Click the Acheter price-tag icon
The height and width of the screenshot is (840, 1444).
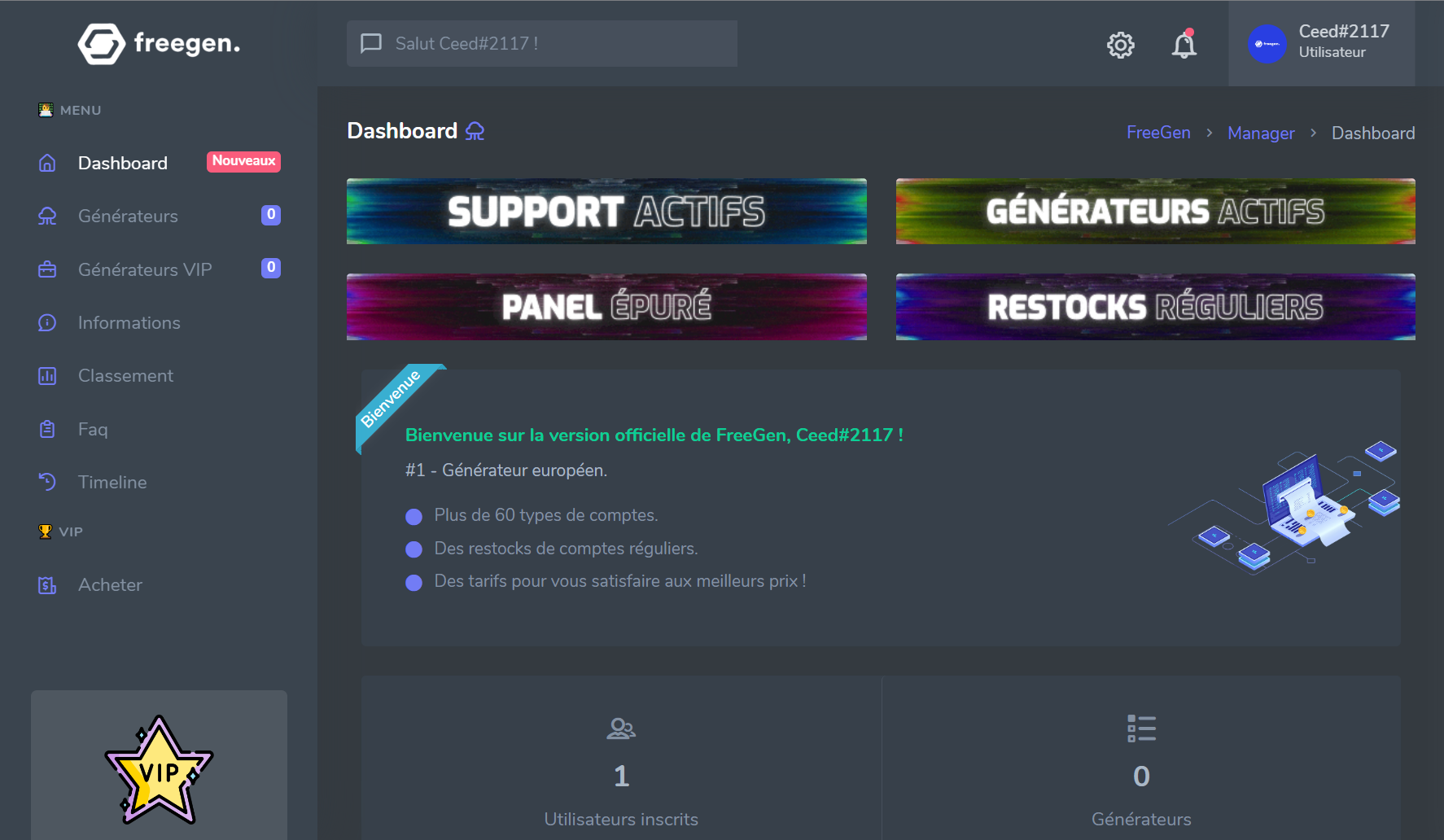(47, 584)
